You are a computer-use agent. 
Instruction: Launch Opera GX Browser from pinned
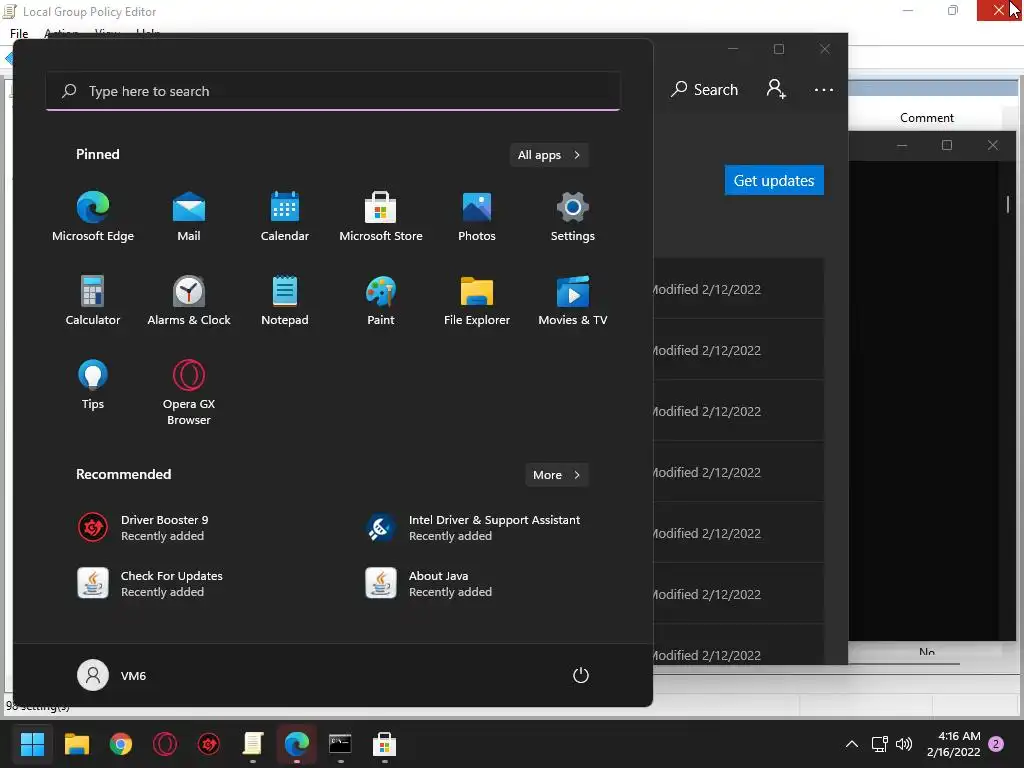[x=189, y=392]
